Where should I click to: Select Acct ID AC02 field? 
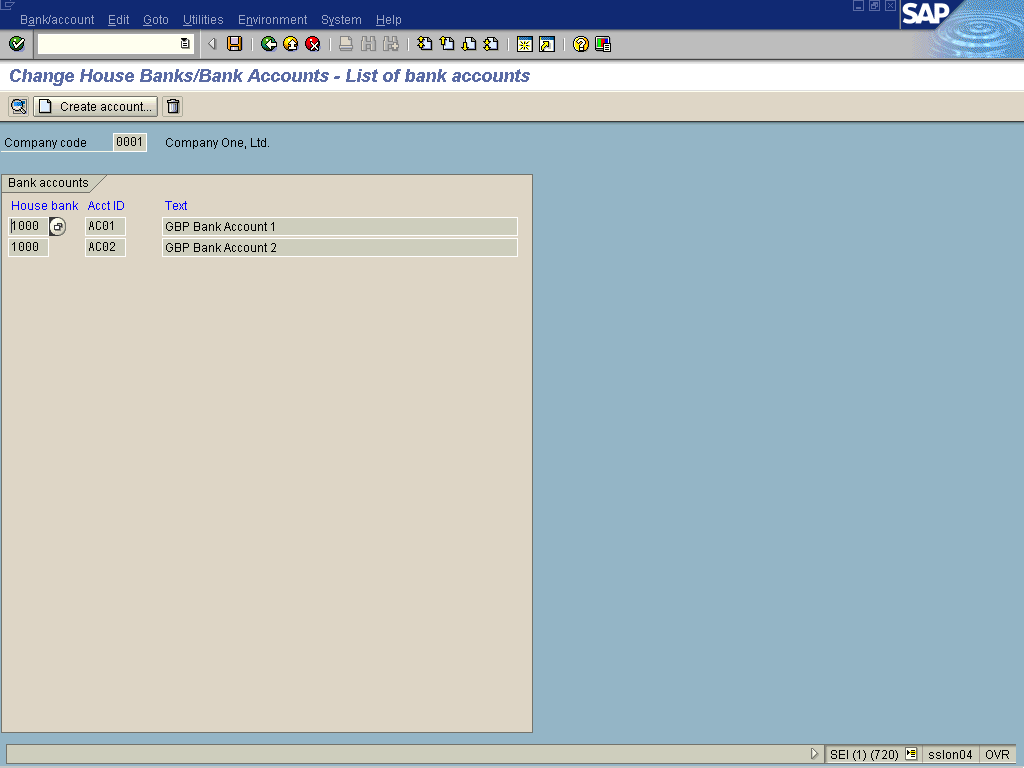[105, 247]
